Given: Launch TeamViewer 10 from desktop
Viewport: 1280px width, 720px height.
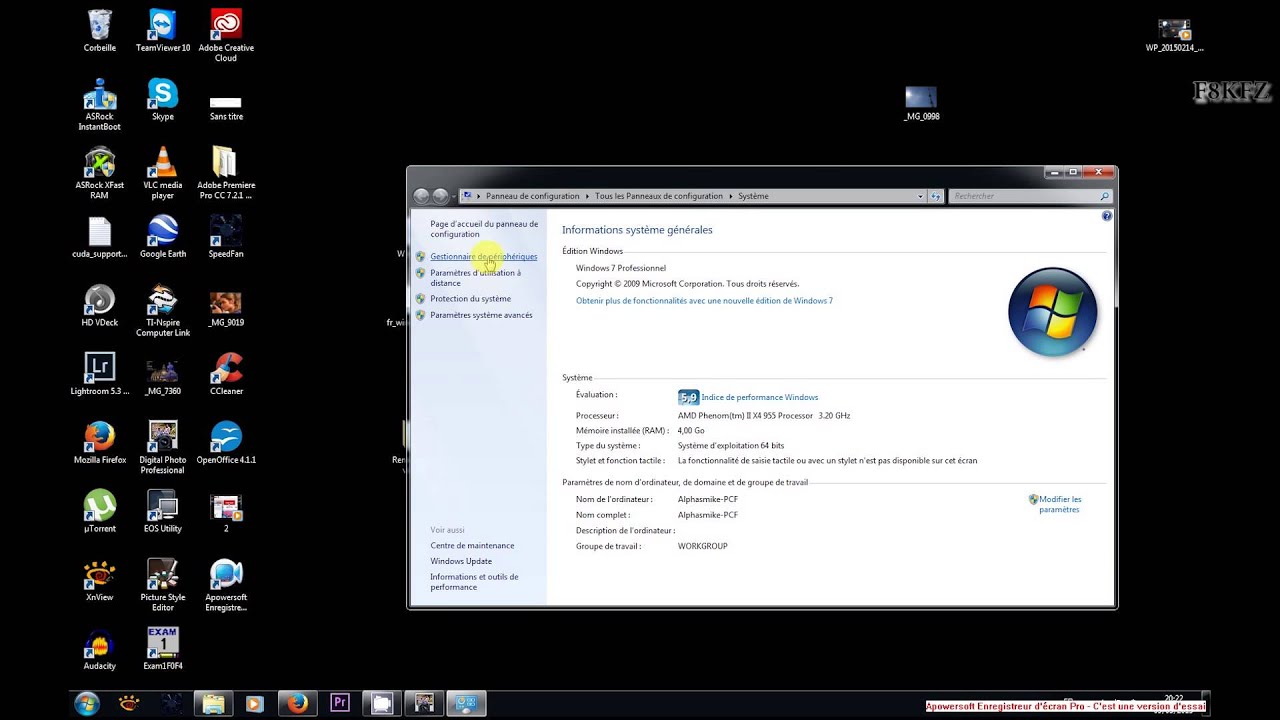Looking at the screenshot, I should tap(163, 30).
